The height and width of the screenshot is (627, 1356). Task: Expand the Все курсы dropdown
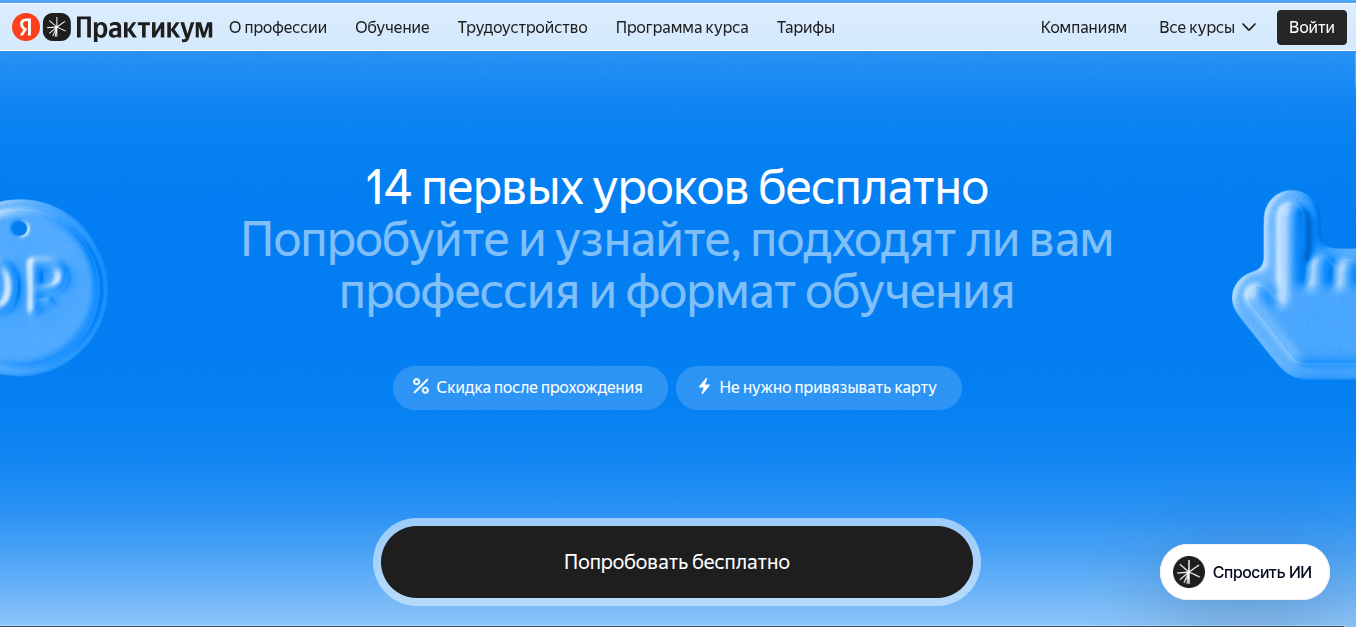pos(1207,28)
